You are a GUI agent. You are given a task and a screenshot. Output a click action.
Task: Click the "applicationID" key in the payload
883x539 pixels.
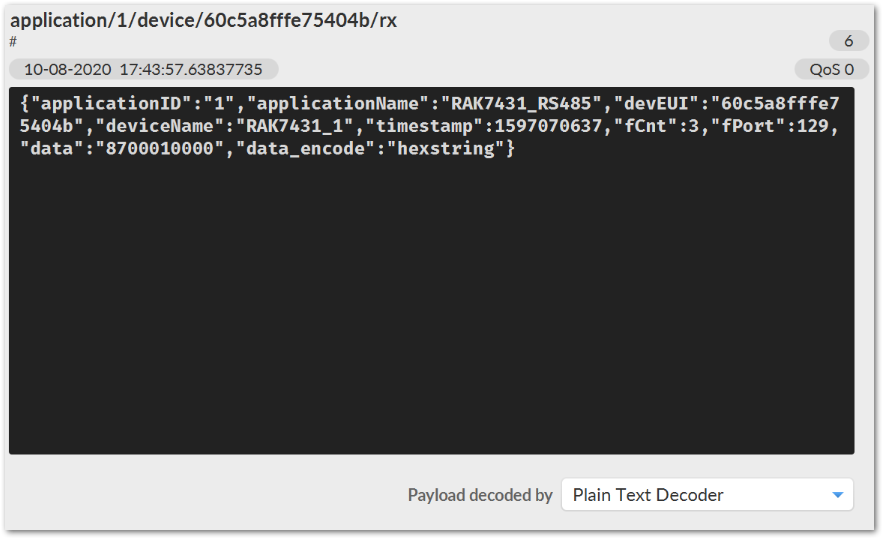coord(111,103)
